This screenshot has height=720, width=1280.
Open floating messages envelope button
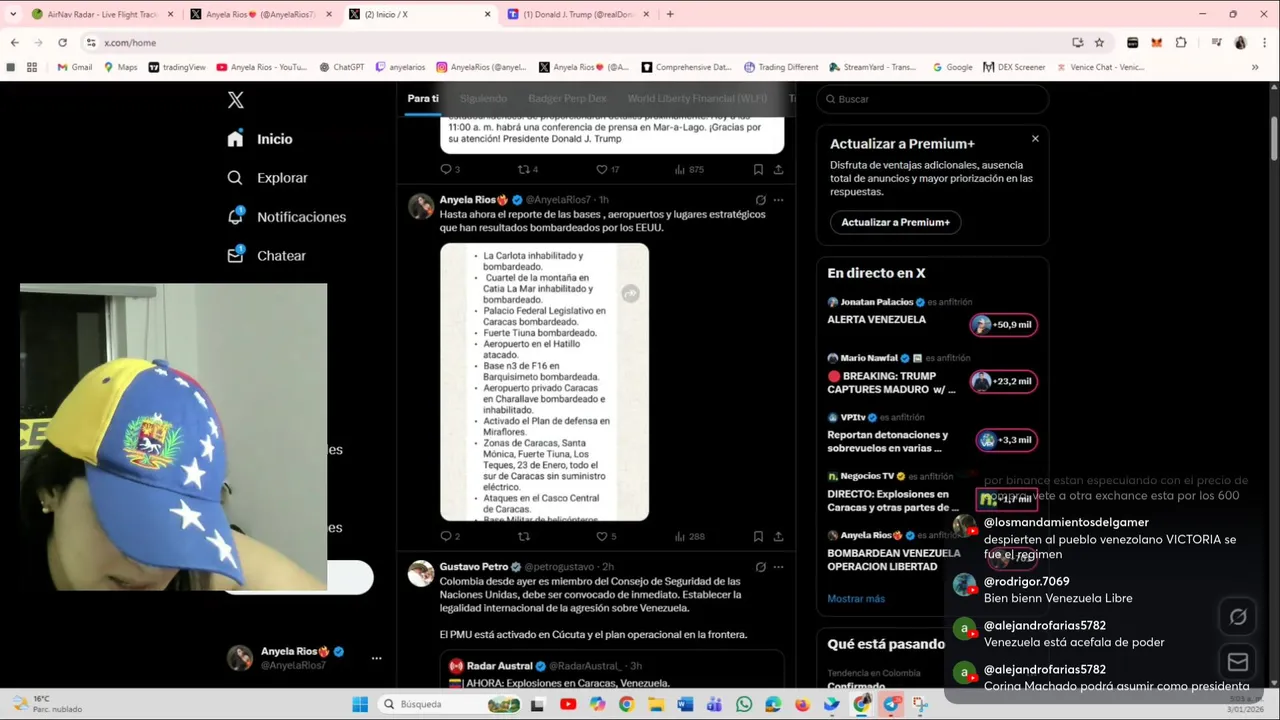click(x=1238, y=662)
